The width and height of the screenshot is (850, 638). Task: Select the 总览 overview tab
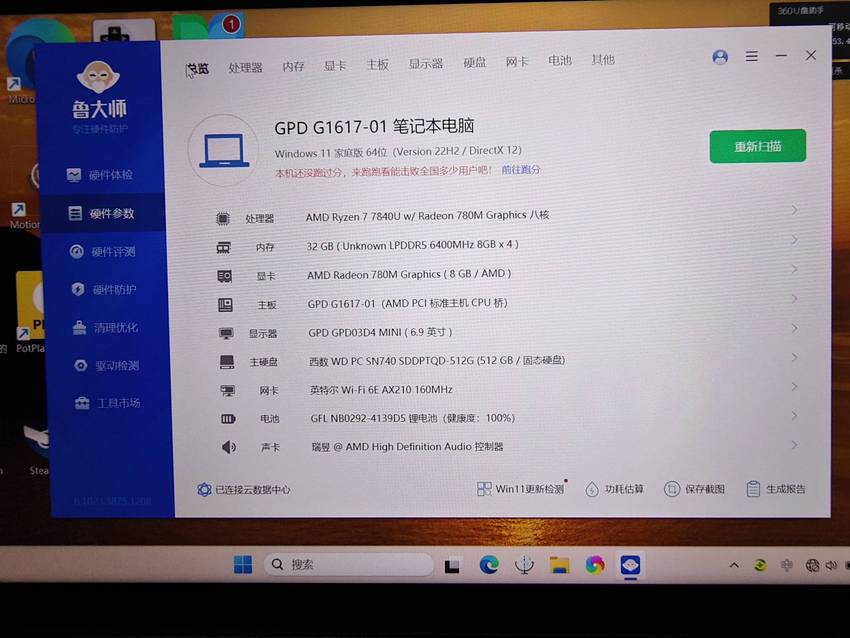click(197, 69)
